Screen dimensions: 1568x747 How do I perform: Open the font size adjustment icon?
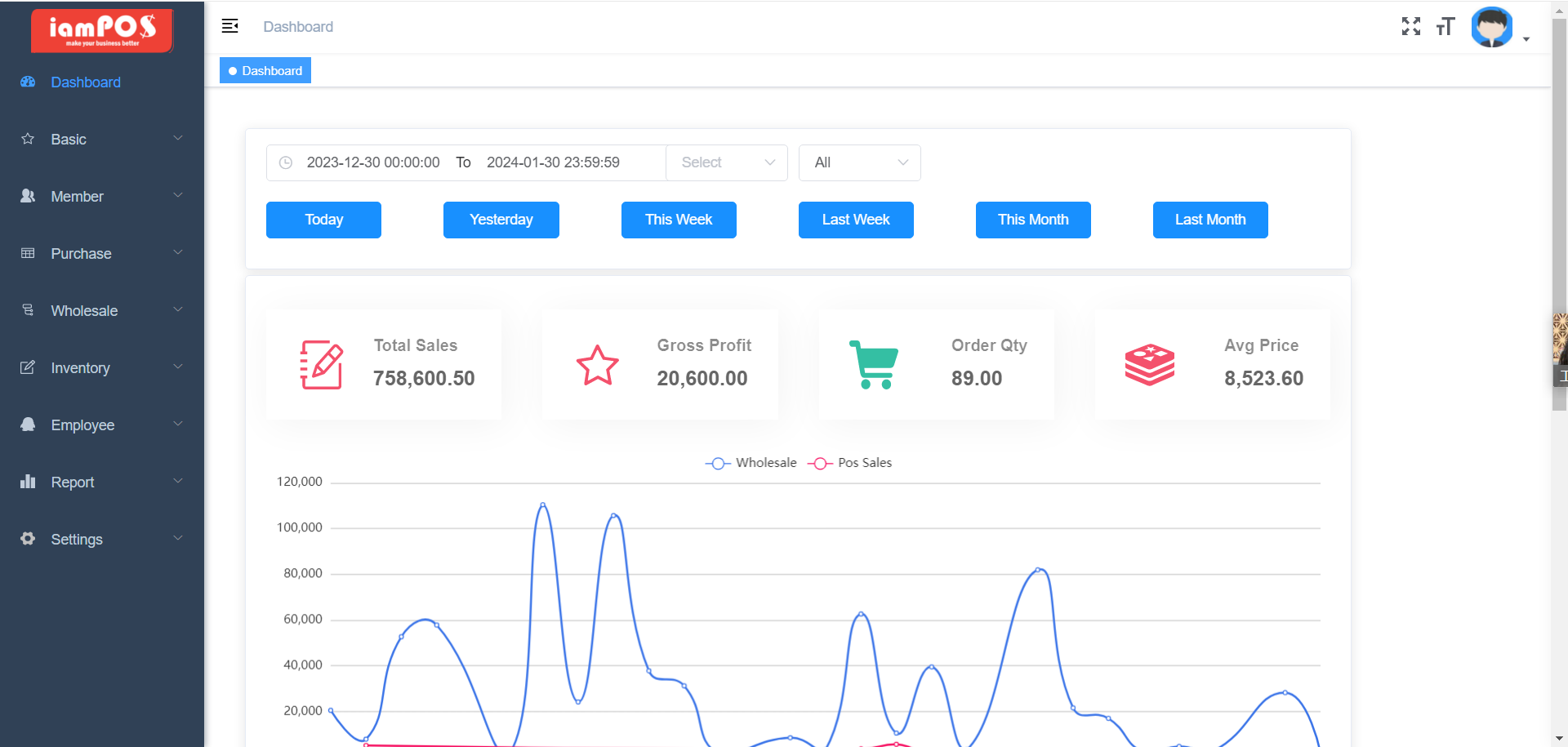tap(1445, 26)
